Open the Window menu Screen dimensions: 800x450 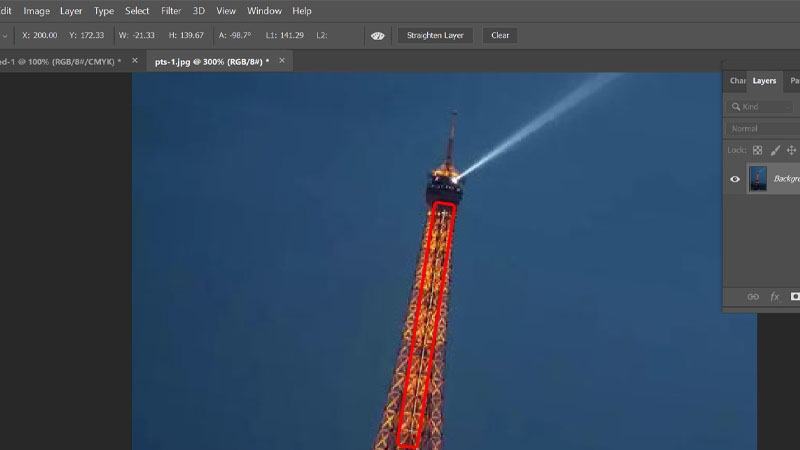click(264, 11)
